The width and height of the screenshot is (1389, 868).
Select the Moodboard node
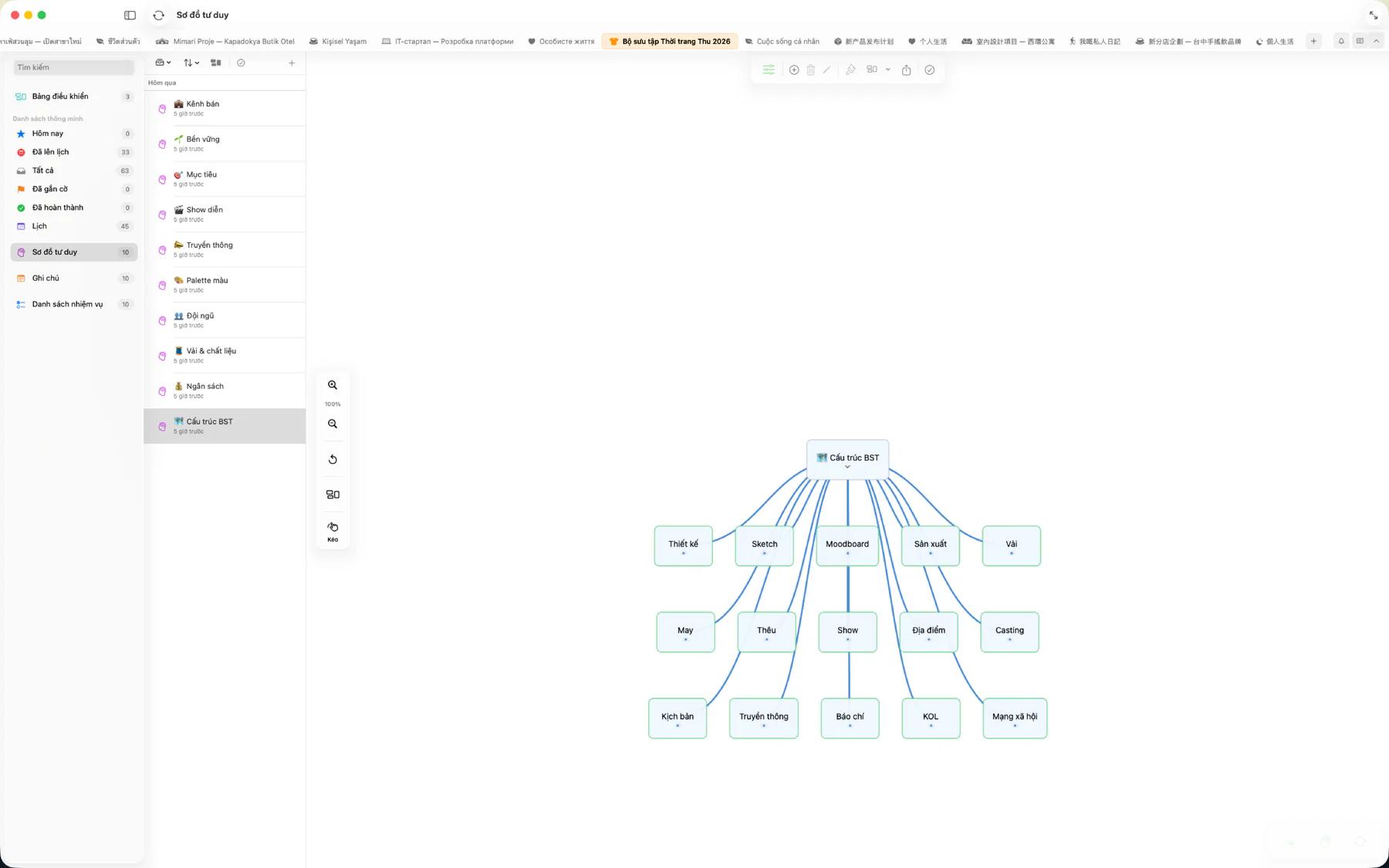point(847,545)
